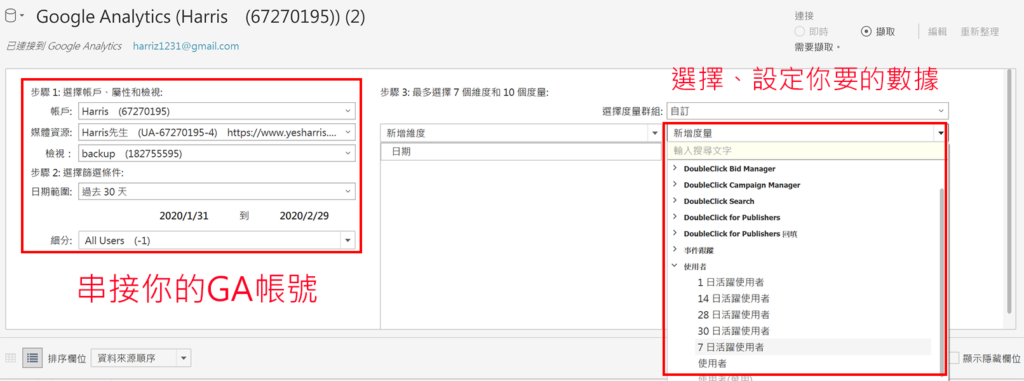Viewport: 1024px width, 381px height.
Task: Open the 媒體資源 property dropdown
Action: [x=217, y=132]
